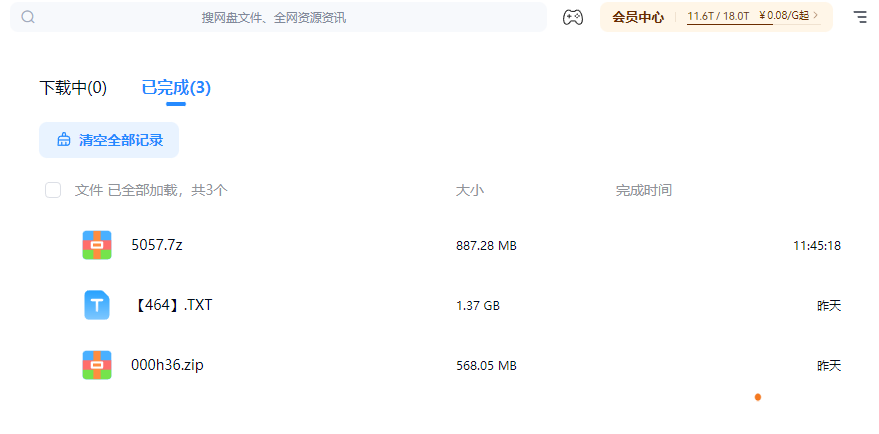The width and height of the screenshot is (879, 434).
Task: Click the 大小 column header
Action: click(470, 190)
